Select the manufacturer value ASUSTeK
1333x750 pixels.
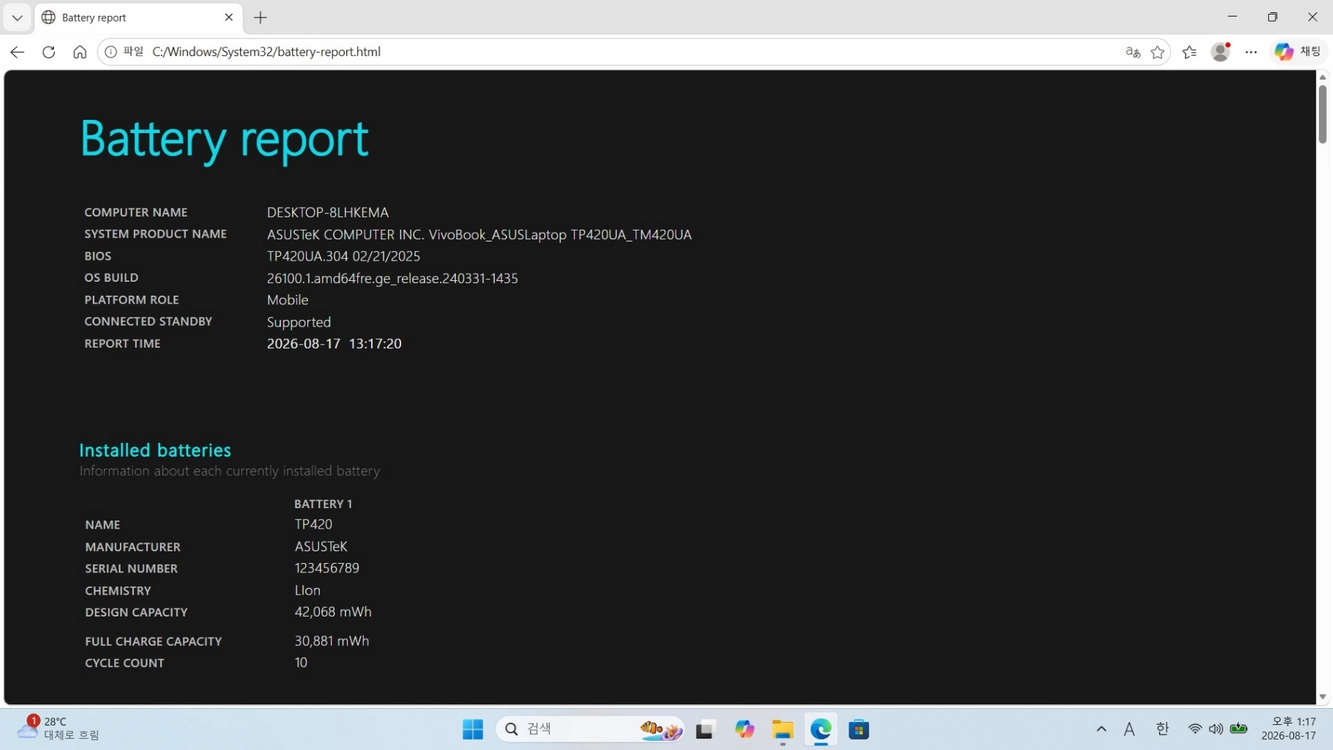click(x=321, y=547)
